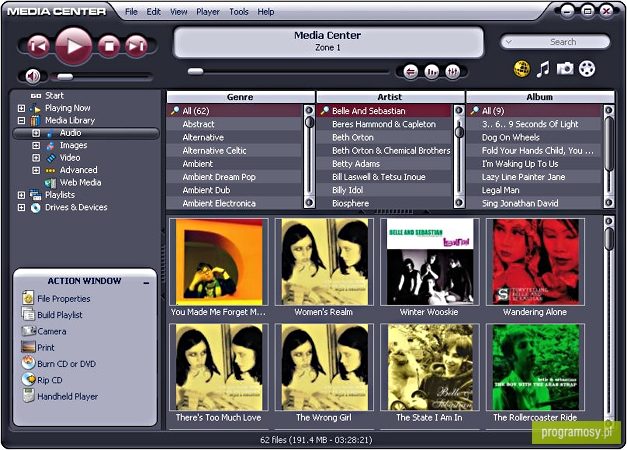Viewport: 627px width, 450px height.
Task: Switch to the film reel video view
Action: click(587, 69)
